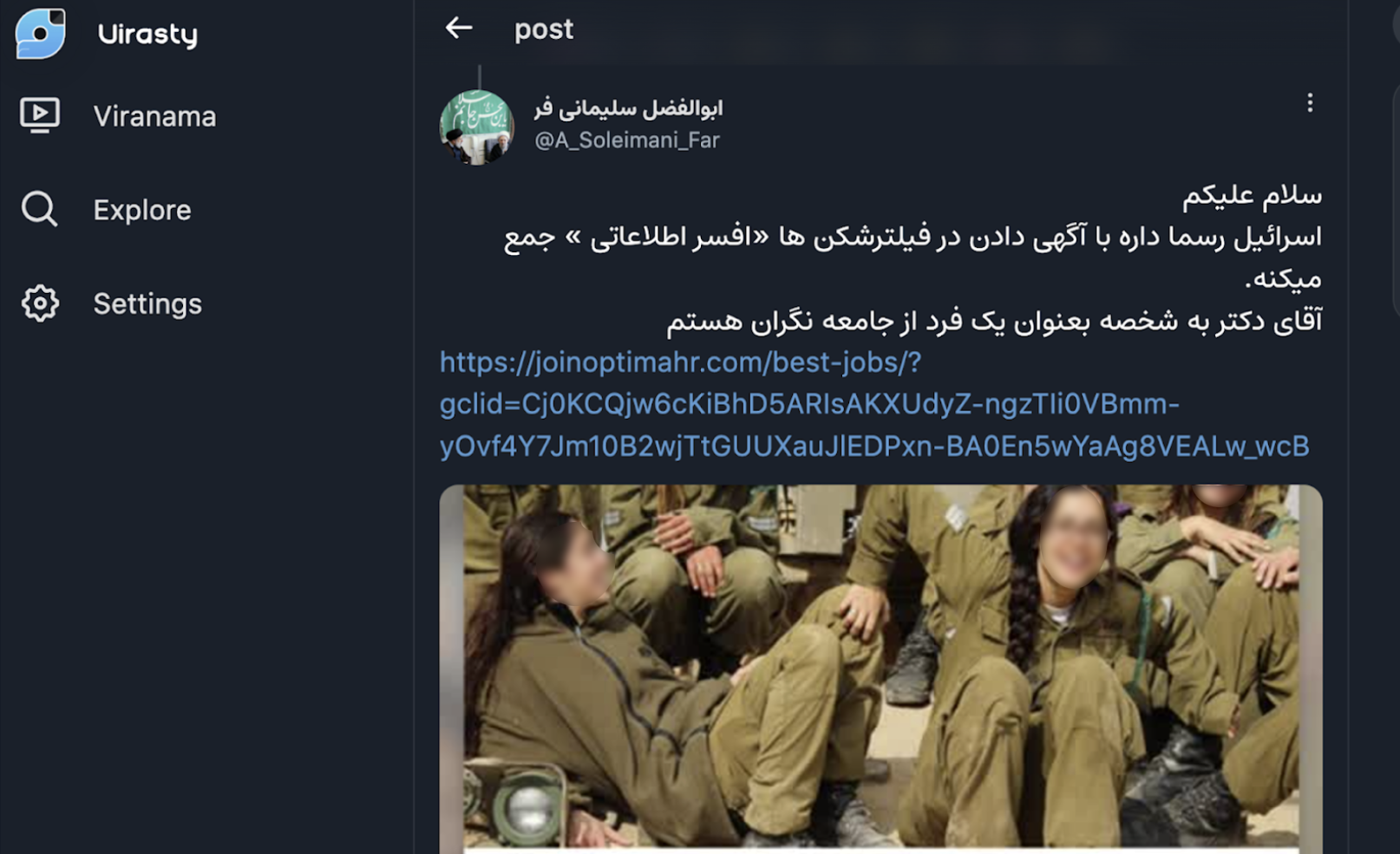Click the Settings gear icon
Viewport: 1400px width, 854px height.
(40, 303)
